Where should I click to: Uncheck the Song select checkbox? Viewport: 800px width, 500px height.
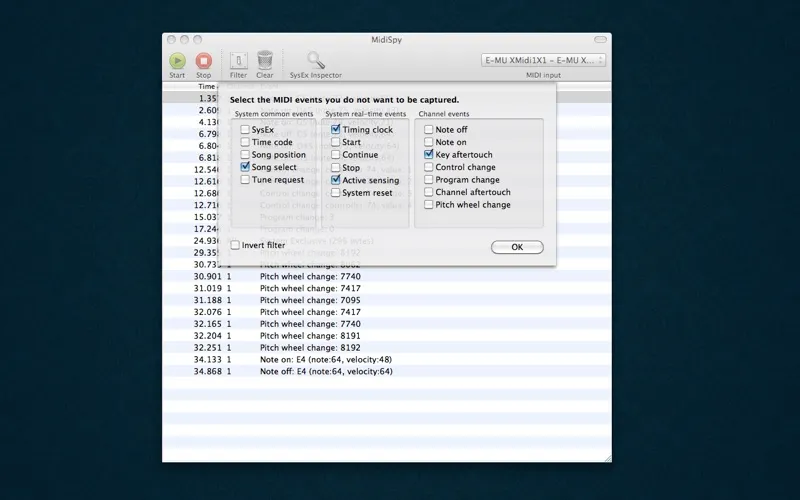click(245, 167)
